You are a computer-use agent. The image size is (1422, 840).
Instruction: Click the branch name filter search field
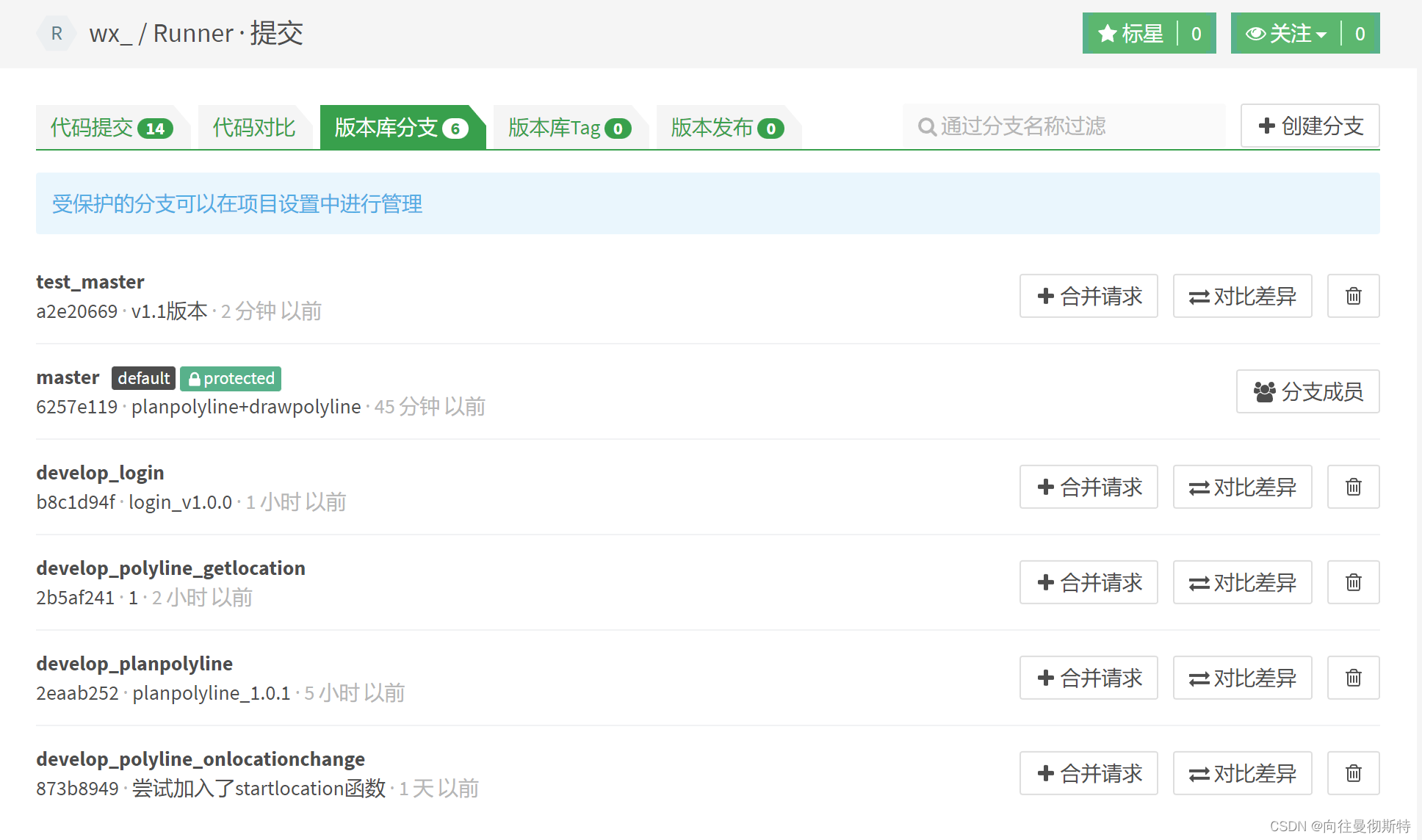(x=1065, y=126)
